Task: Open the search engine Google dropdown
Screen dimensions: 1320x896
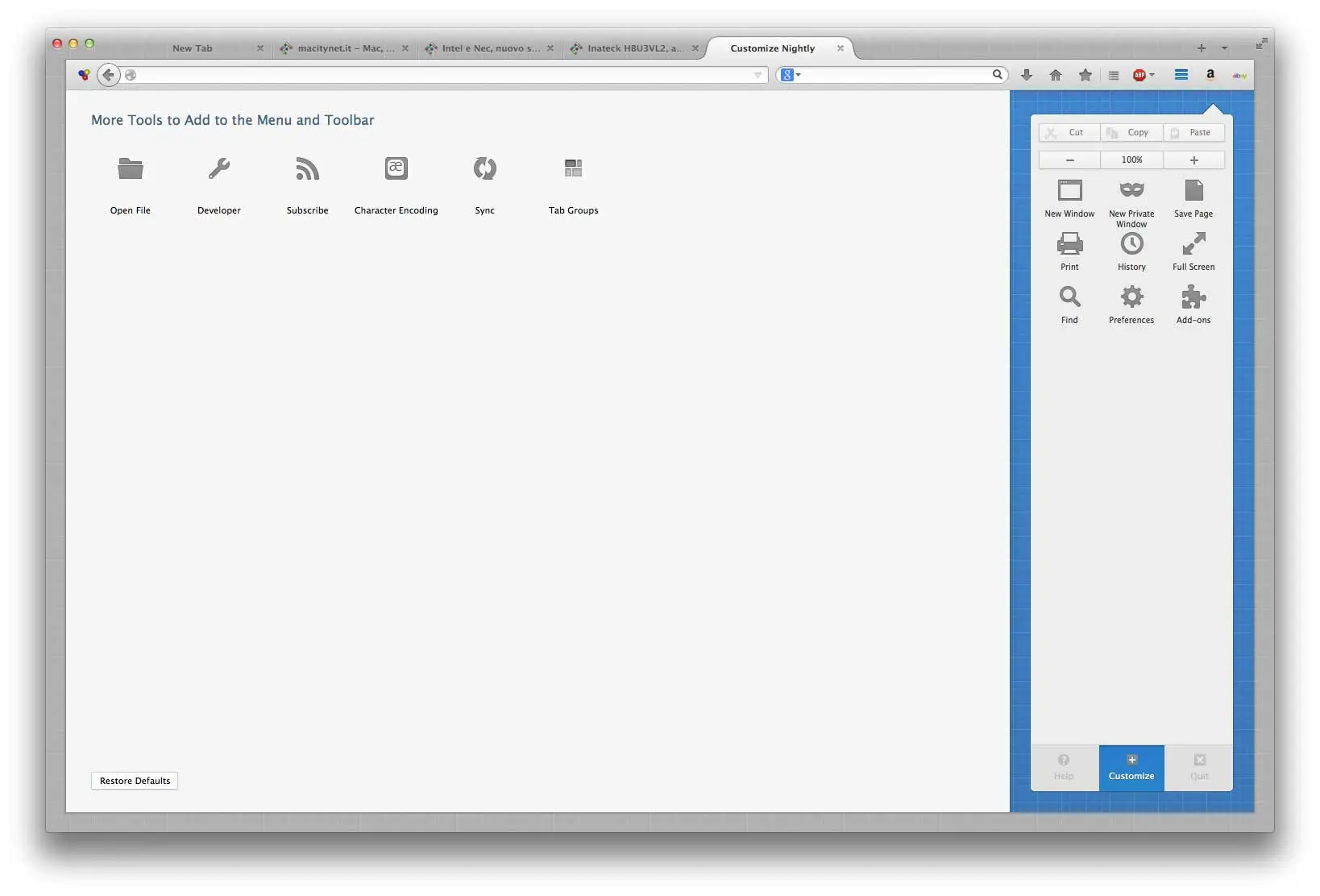Action: (x=791, y=75)
